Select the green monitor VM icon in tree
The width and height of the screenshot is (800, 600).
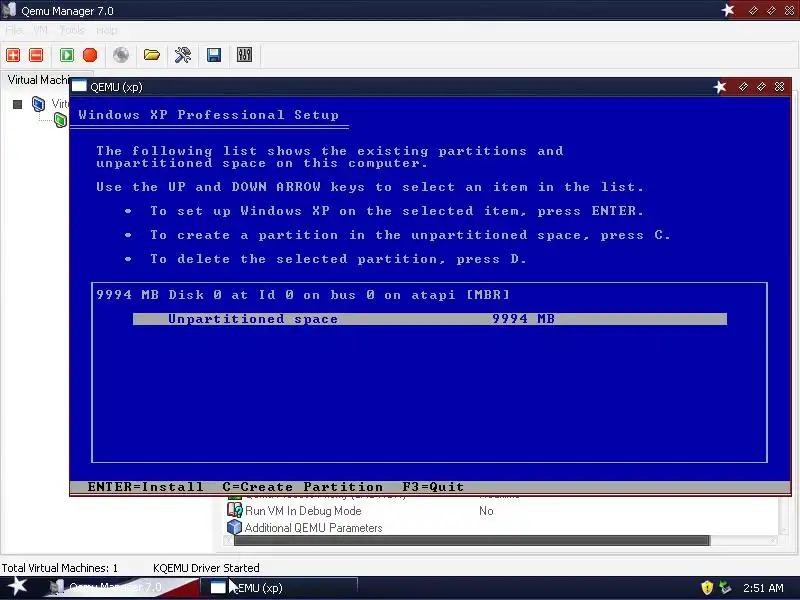[61, 120]
